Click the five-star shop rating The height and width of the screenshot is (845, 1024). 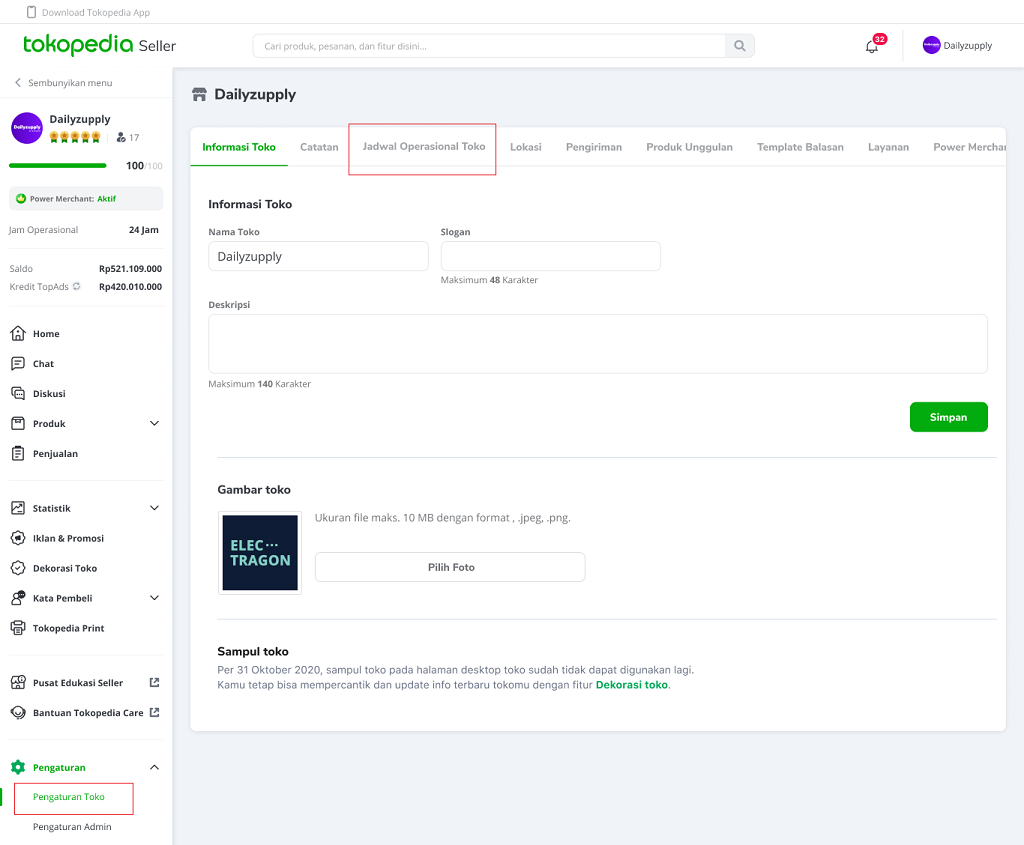75,137
